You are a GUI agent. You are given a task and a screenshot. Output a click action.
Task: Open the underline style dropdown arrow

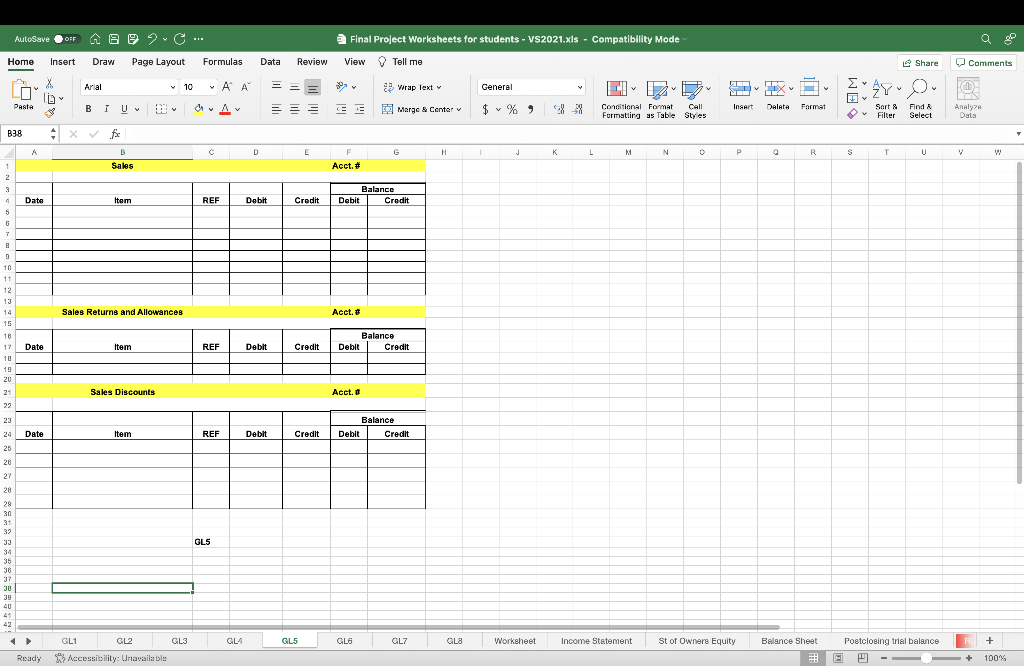[x=137, y=109]
